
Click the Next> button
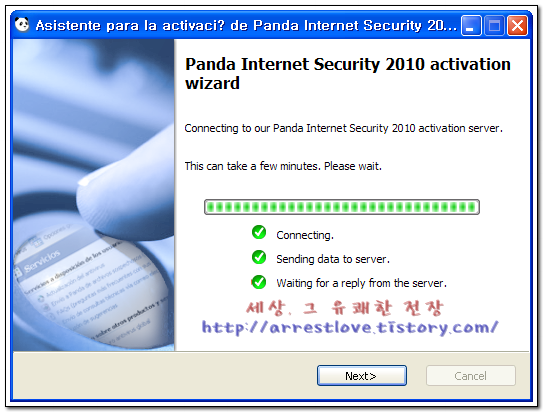(x=362, y=375)
